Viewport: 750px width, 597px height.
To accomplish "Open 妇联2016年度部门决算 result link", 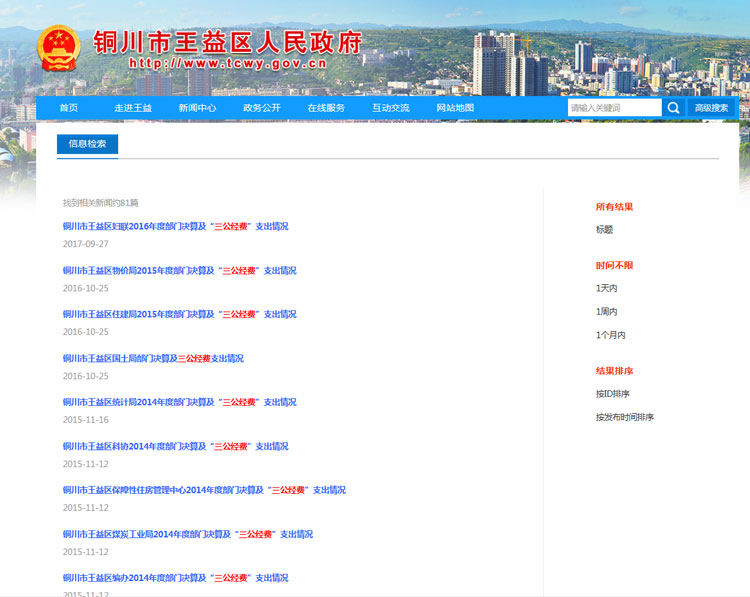I will coord(175,227).
